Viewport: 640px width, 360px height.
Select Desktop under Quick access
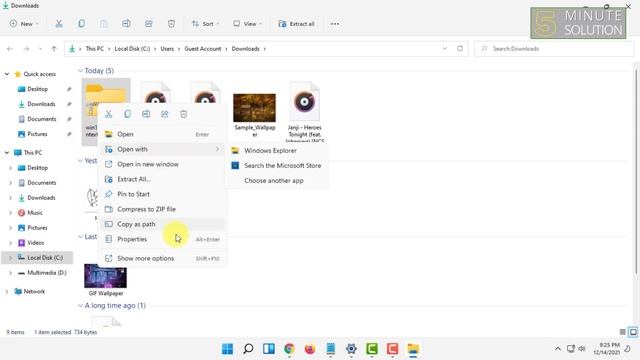coord(38,89)
